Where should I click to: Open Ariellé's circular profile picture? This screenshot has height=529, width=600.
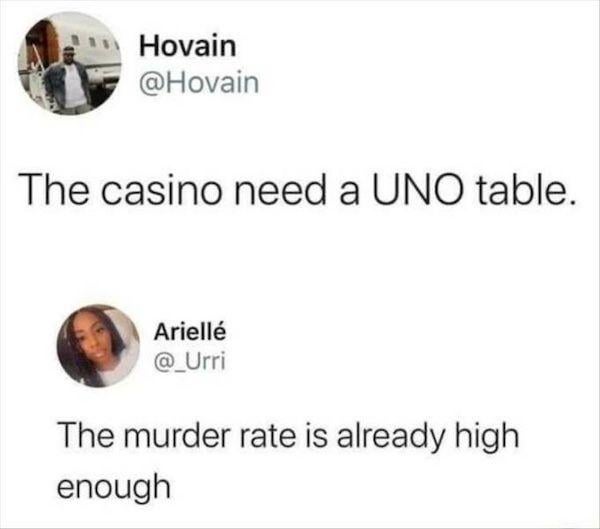pos(98,346)
